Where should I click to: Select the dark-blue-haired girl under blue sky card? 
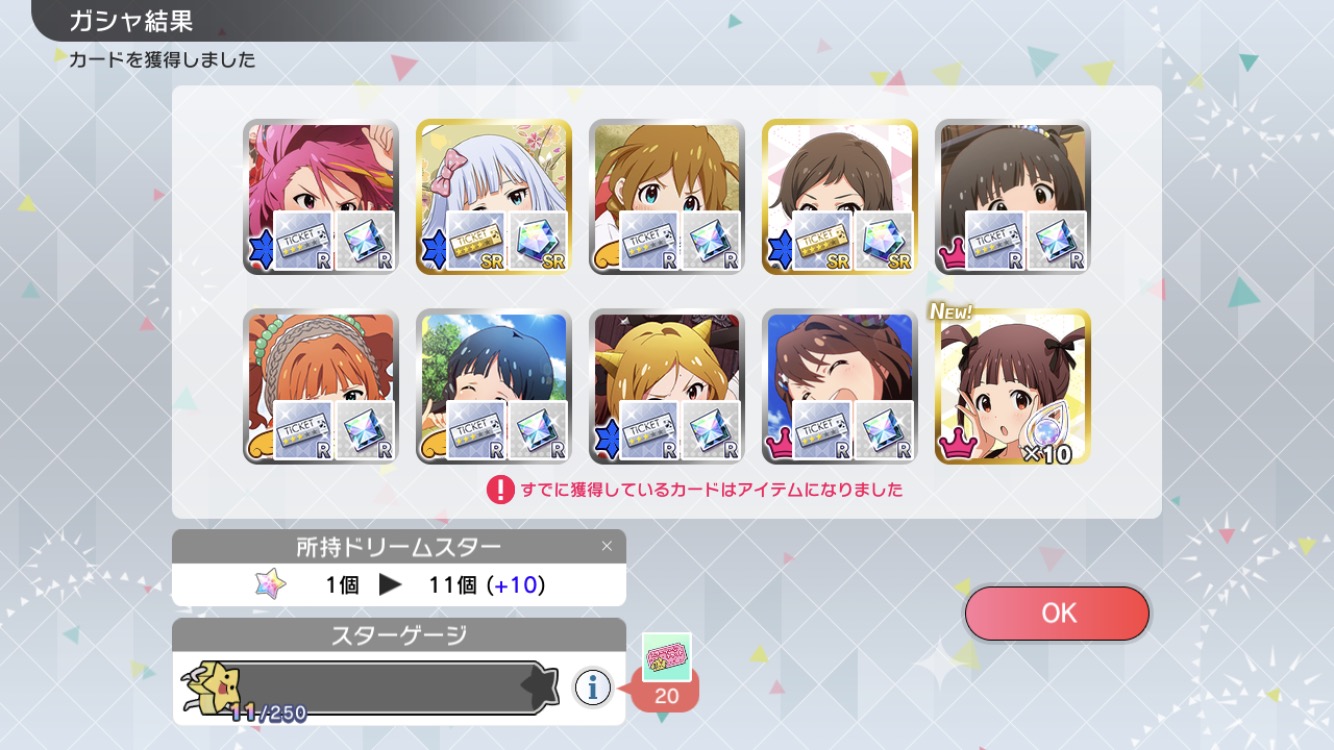pyautogui.click(x=494, y=387)
